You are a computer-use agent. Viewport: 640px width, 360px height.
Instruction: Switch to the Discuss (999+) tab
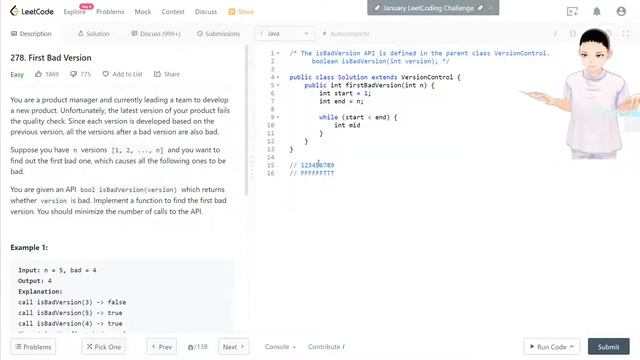(156, 33)
